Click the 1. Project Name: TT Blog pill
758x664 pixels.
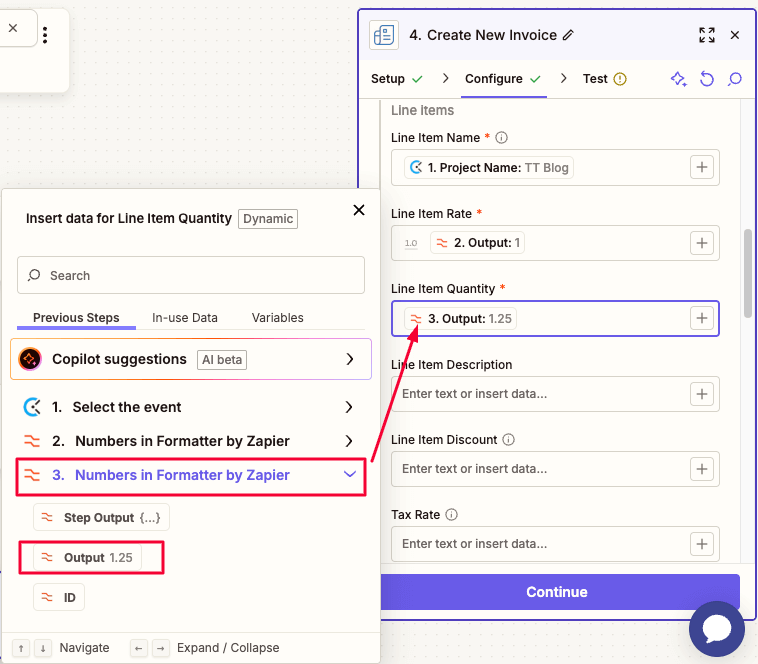click(x=489, y=168)
